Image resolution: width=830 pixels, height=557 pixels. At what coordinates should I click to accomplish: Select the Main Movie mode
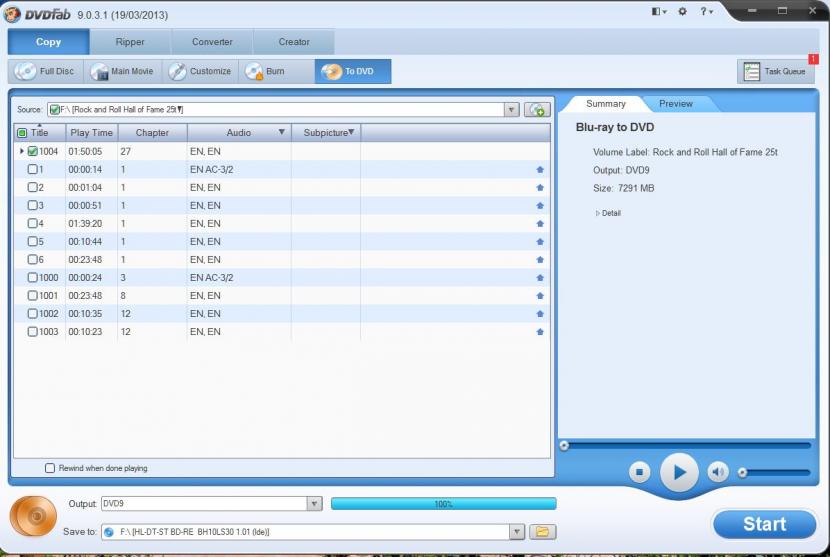tap(123, 71)
